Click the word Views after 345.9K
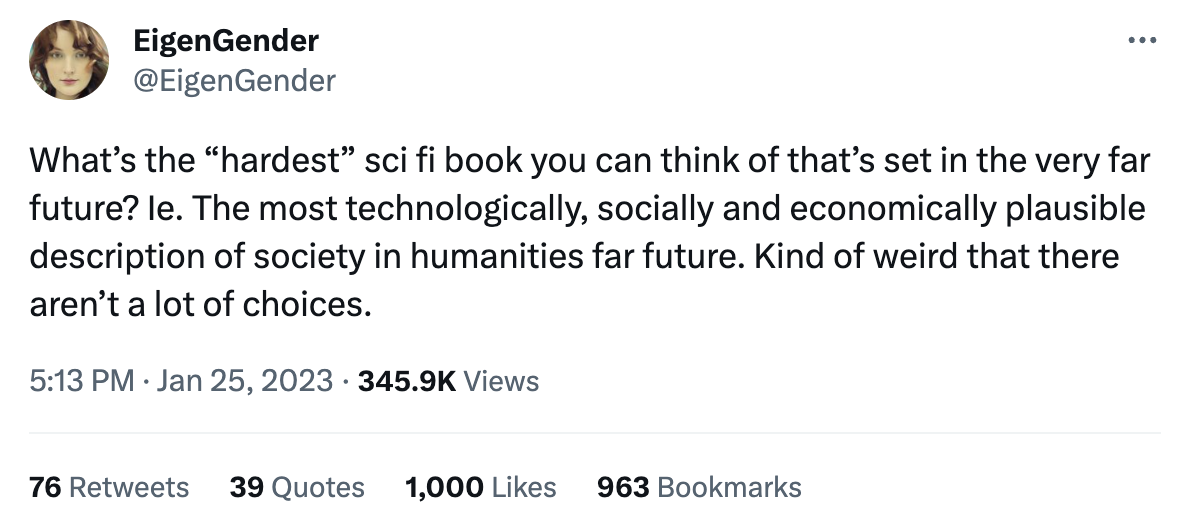 pos(502,381)
